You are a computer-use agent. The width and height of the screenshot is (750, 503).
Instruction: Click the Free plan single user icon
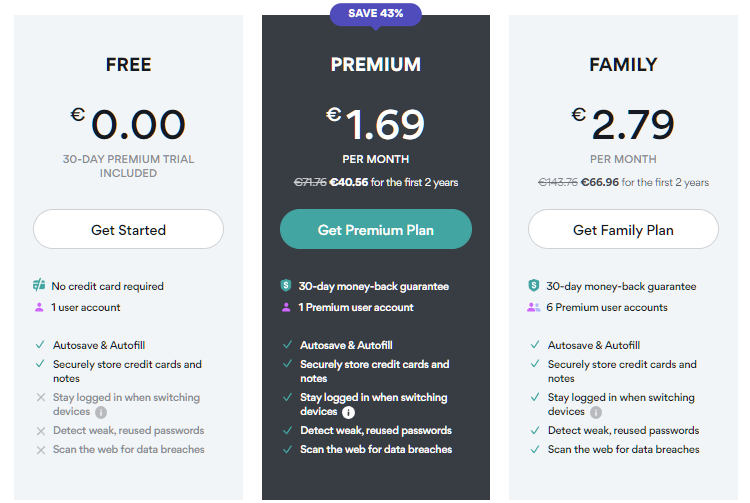[x=39, y=307]
